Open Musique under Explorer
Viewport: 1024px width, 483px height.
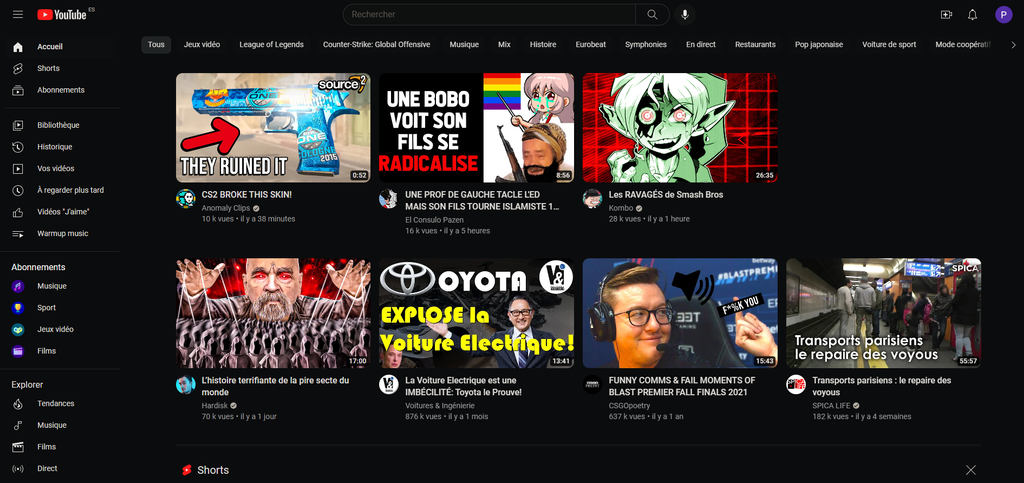[x=60, y=425]
